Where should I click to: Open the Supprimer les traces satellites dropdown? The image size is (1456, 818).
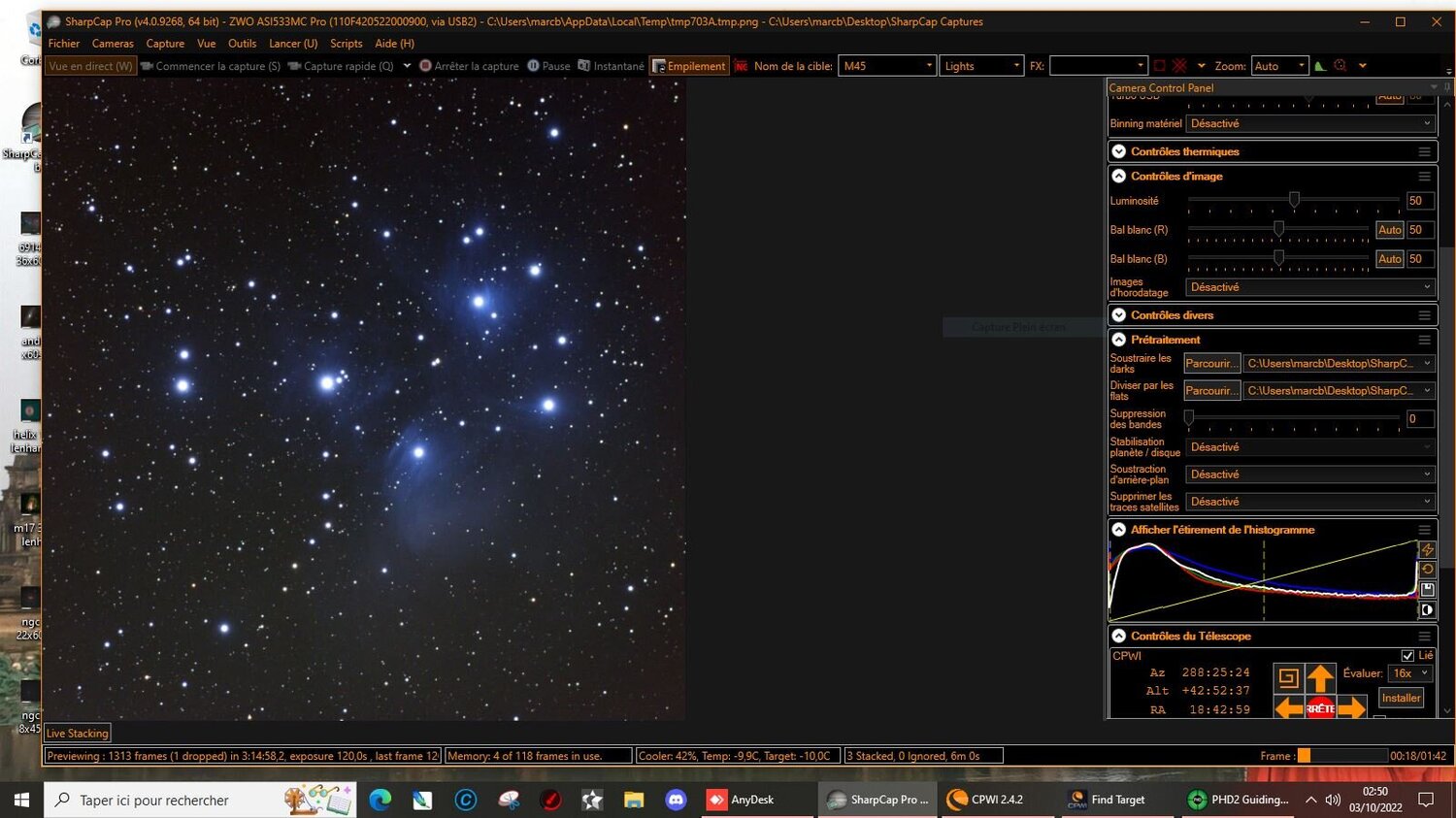click(1309, 502)
